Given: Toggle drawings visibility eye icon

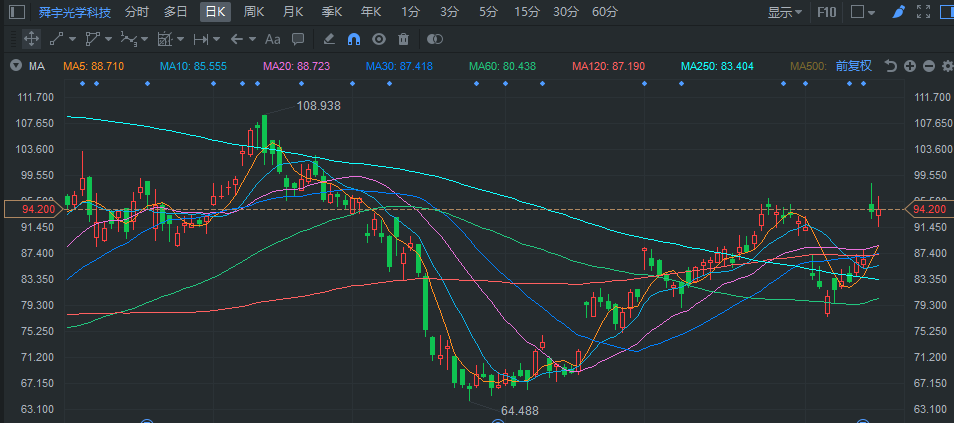Looking at the screenshot, I should 379,39.
